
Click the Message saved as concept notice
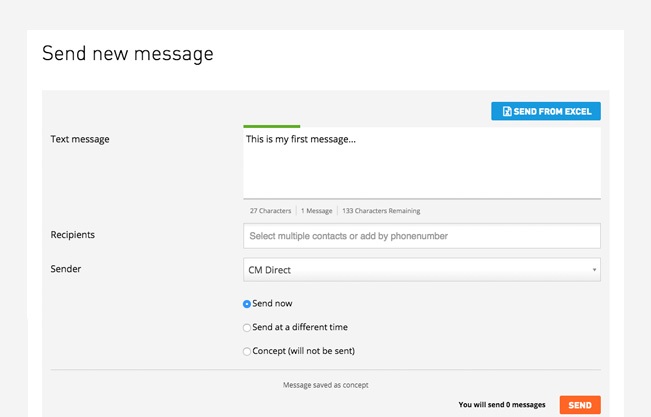[325, 385]
